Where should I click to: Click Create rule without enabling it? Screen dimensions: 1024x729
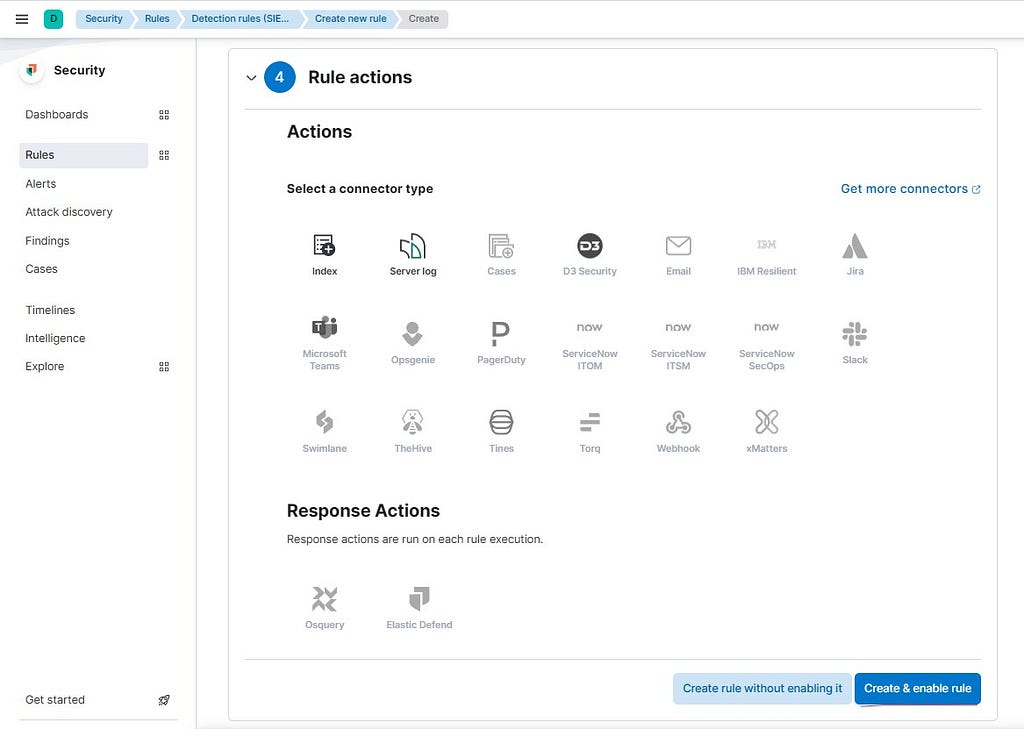tap(762, 688)
